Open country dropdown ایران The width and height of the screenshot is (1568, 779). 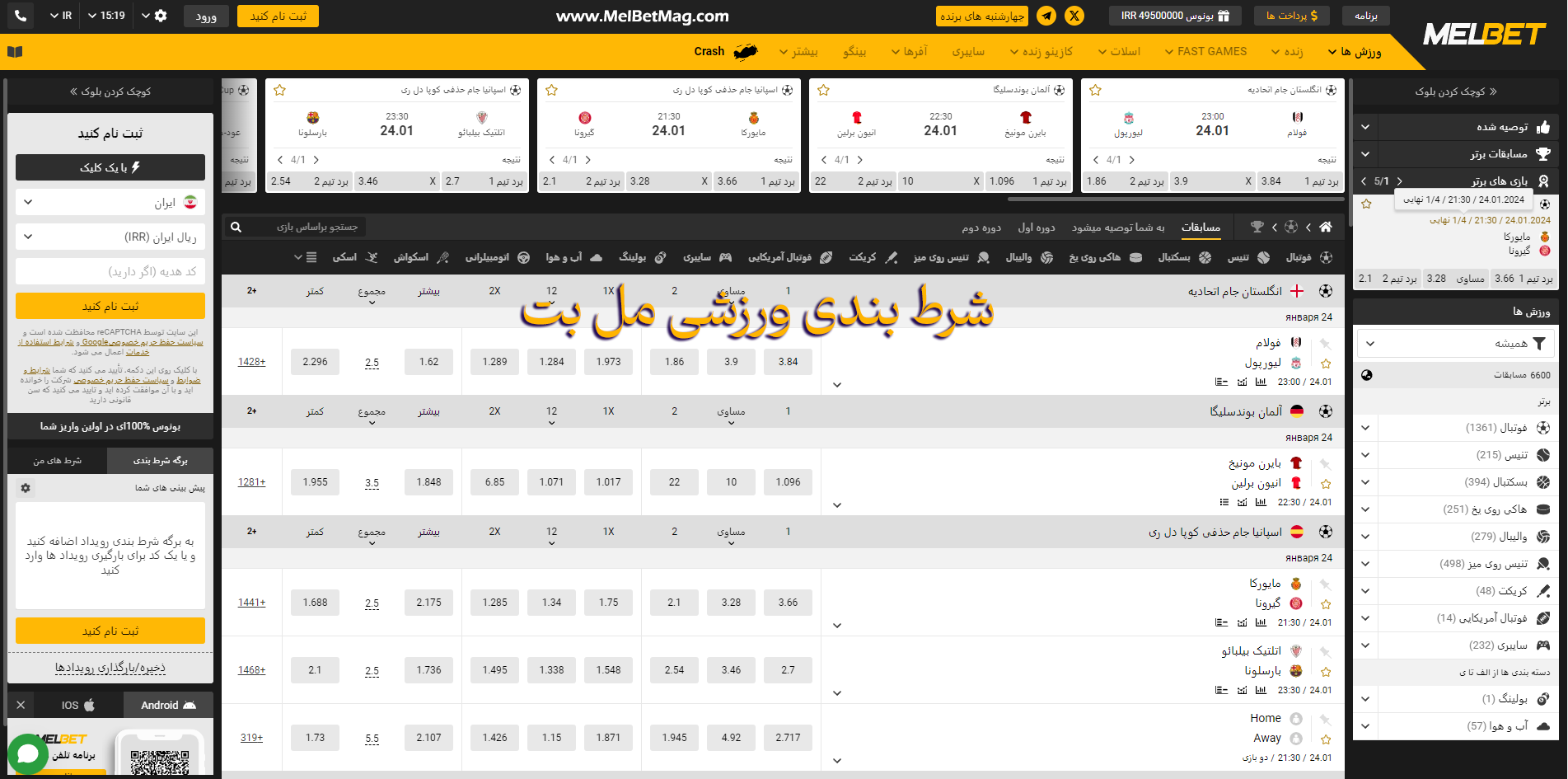(x=110, y=202)
